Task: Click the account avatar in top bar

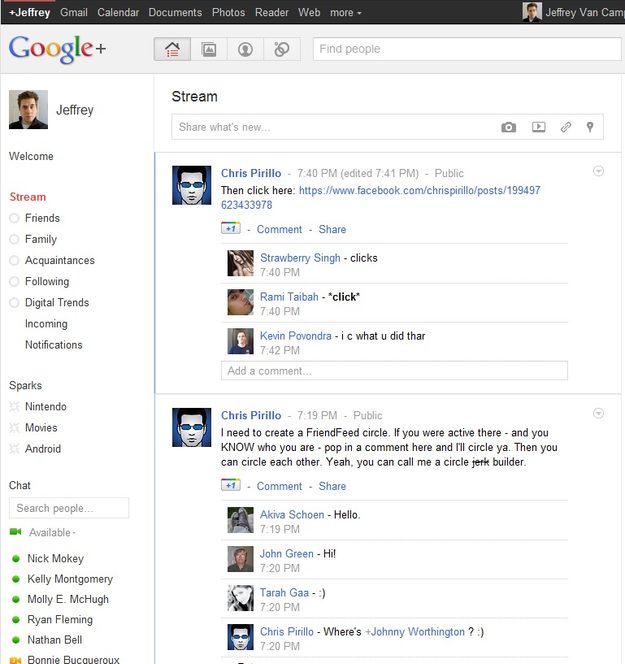Action: click(532, 12)
